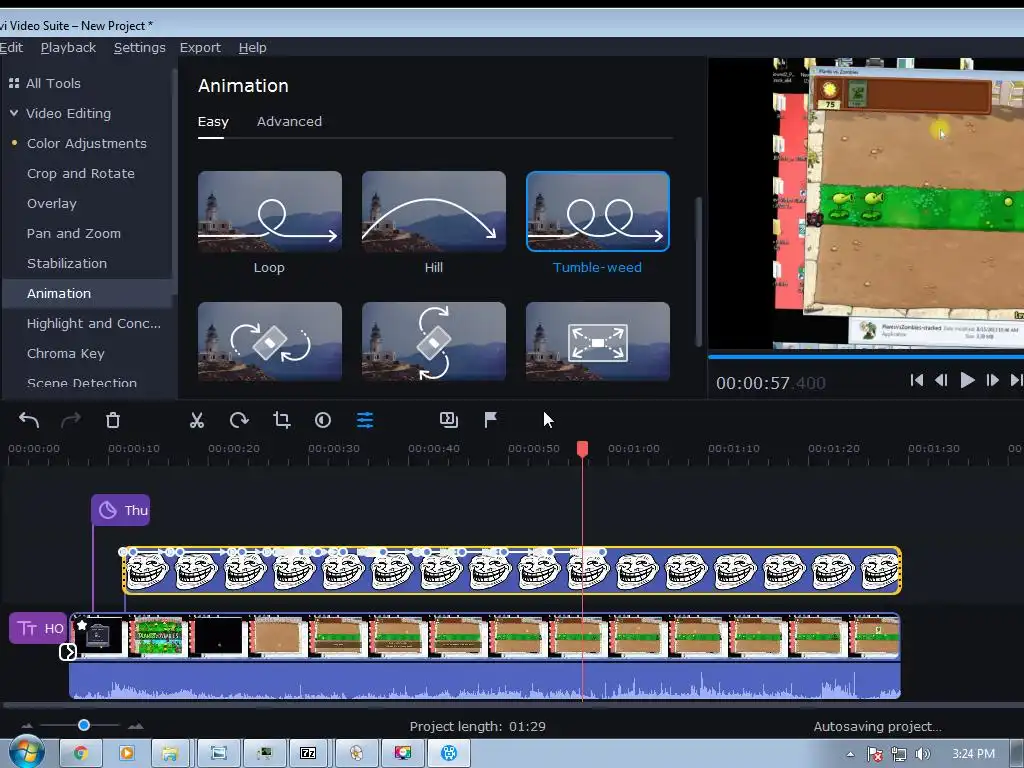The width and height of the screenshot is (1024, 768).
Task: Open Pan and Zoom tool
Action: (74, 233)
